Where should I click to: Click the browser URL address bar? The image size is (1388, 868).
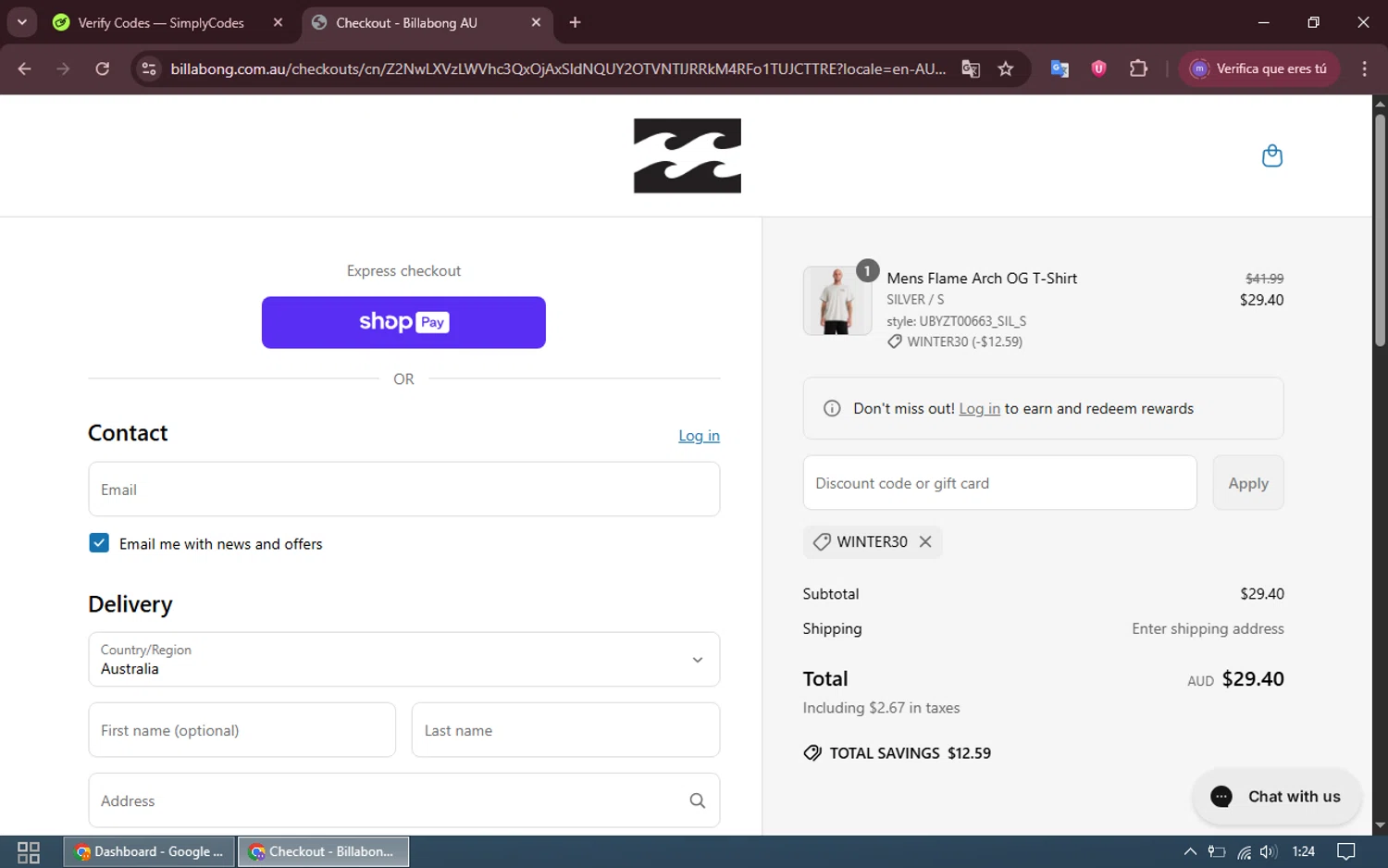[558, 68]
